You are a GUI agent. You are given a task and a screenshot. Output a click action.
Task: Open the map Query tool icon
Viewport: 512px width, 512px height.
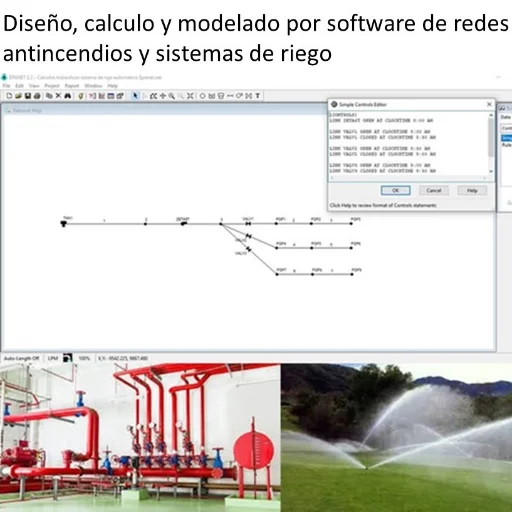[92, 96]
